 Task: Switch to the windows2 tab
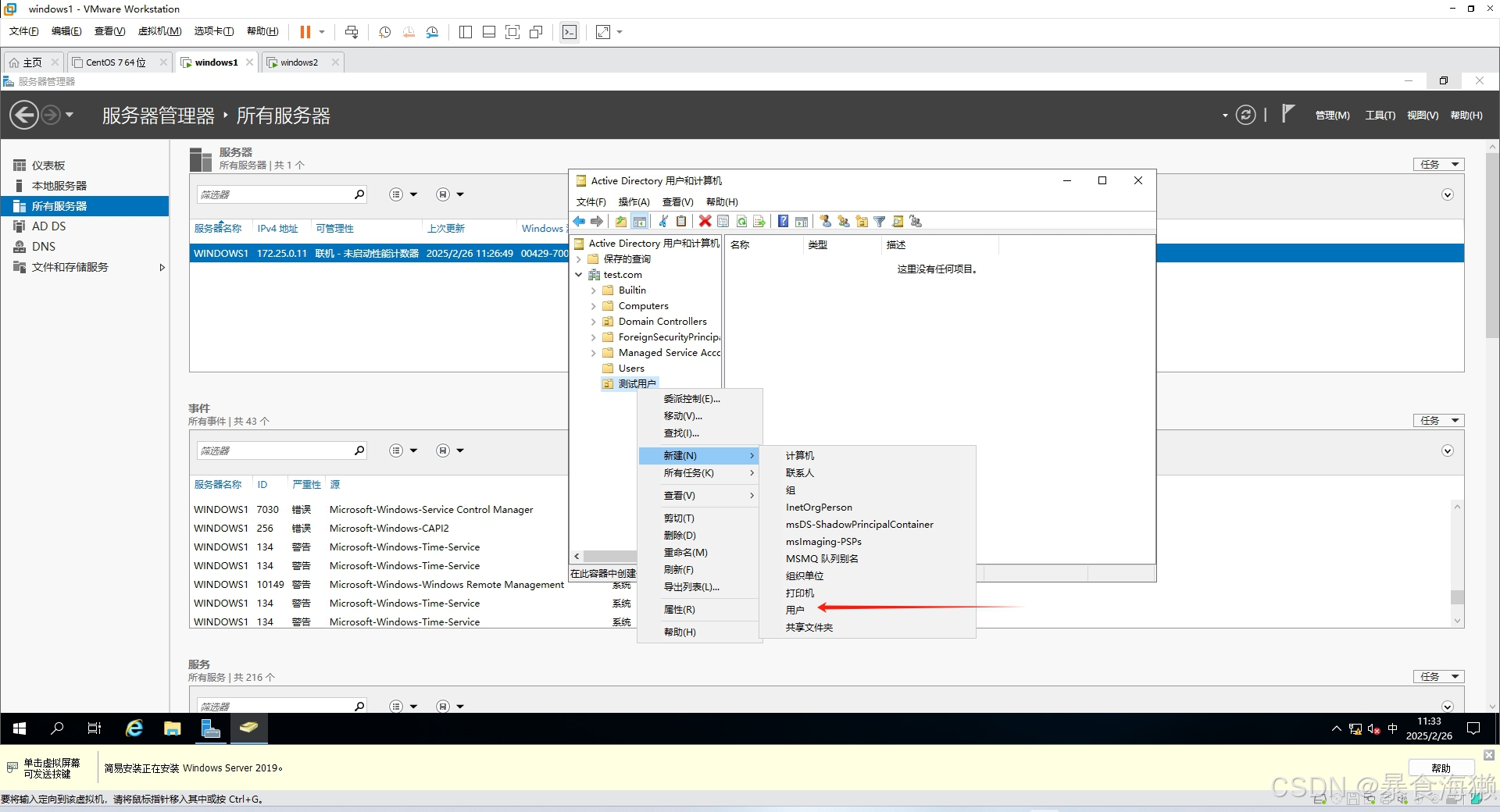[299, 62]
